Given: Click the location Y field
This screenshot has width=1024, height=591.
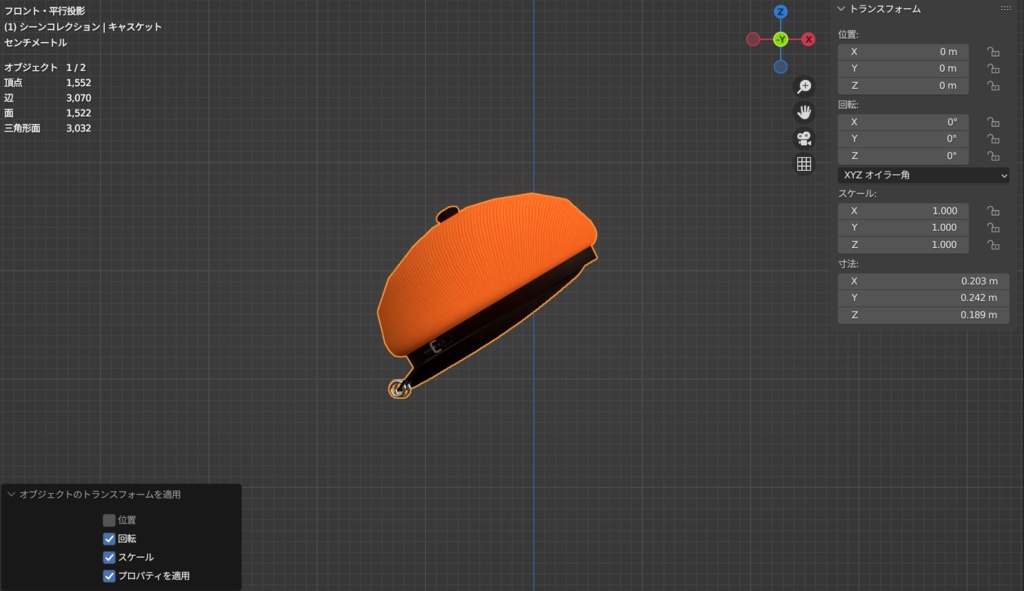Looking at the screenshot, I should [x=903, y=69].
